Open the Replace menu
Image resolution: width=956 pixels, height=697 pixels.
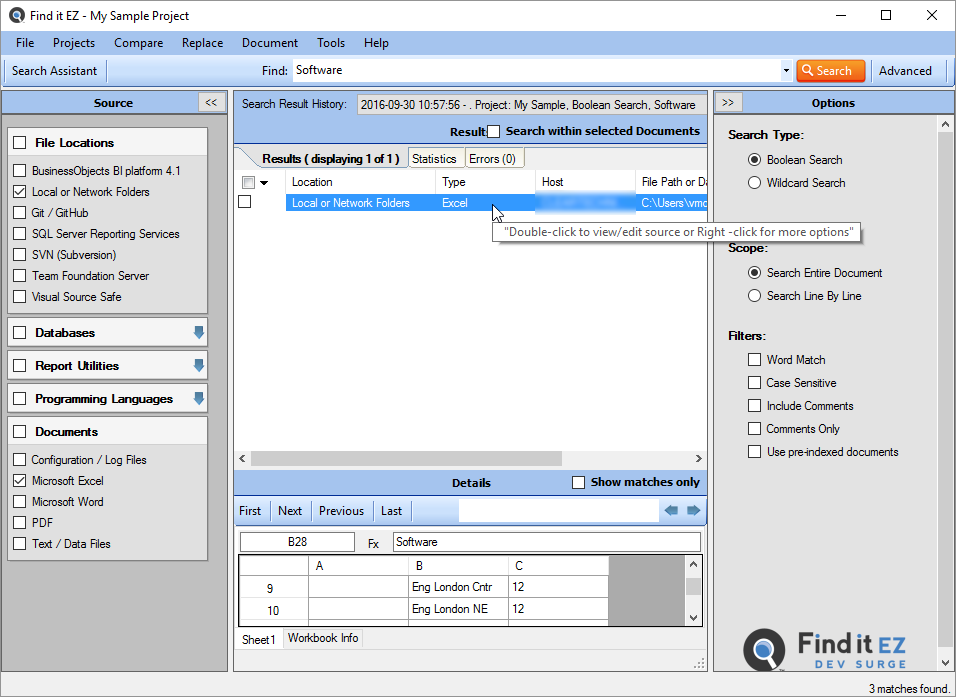pyautogui.click(x=202, y=43)
